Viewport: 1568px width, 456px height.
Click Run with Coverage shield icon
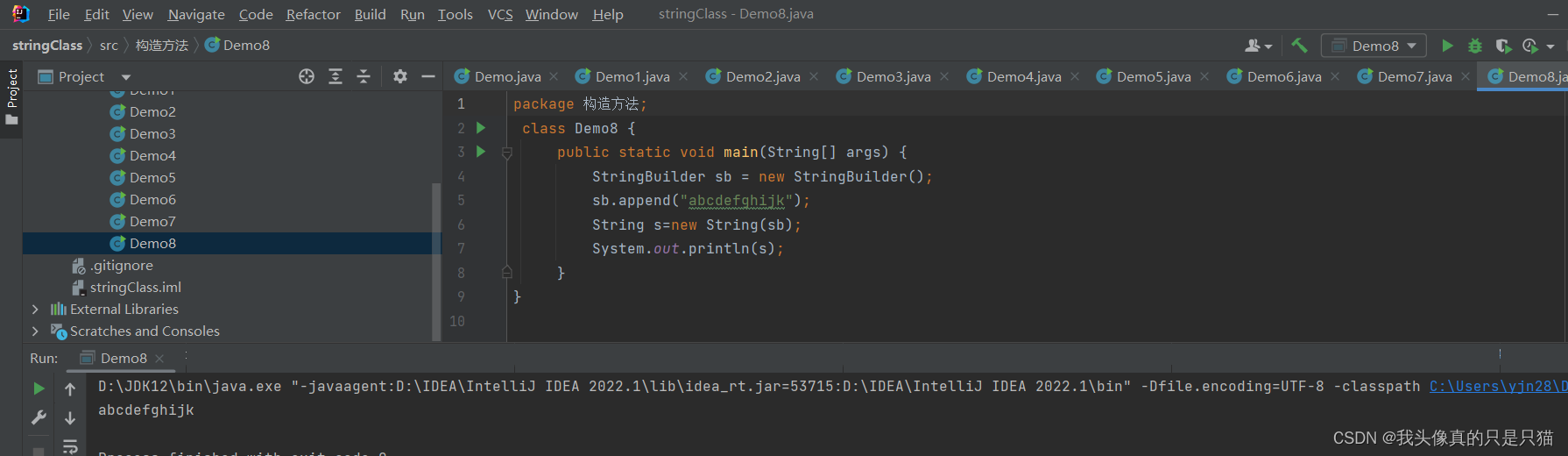click(1503, 46)
